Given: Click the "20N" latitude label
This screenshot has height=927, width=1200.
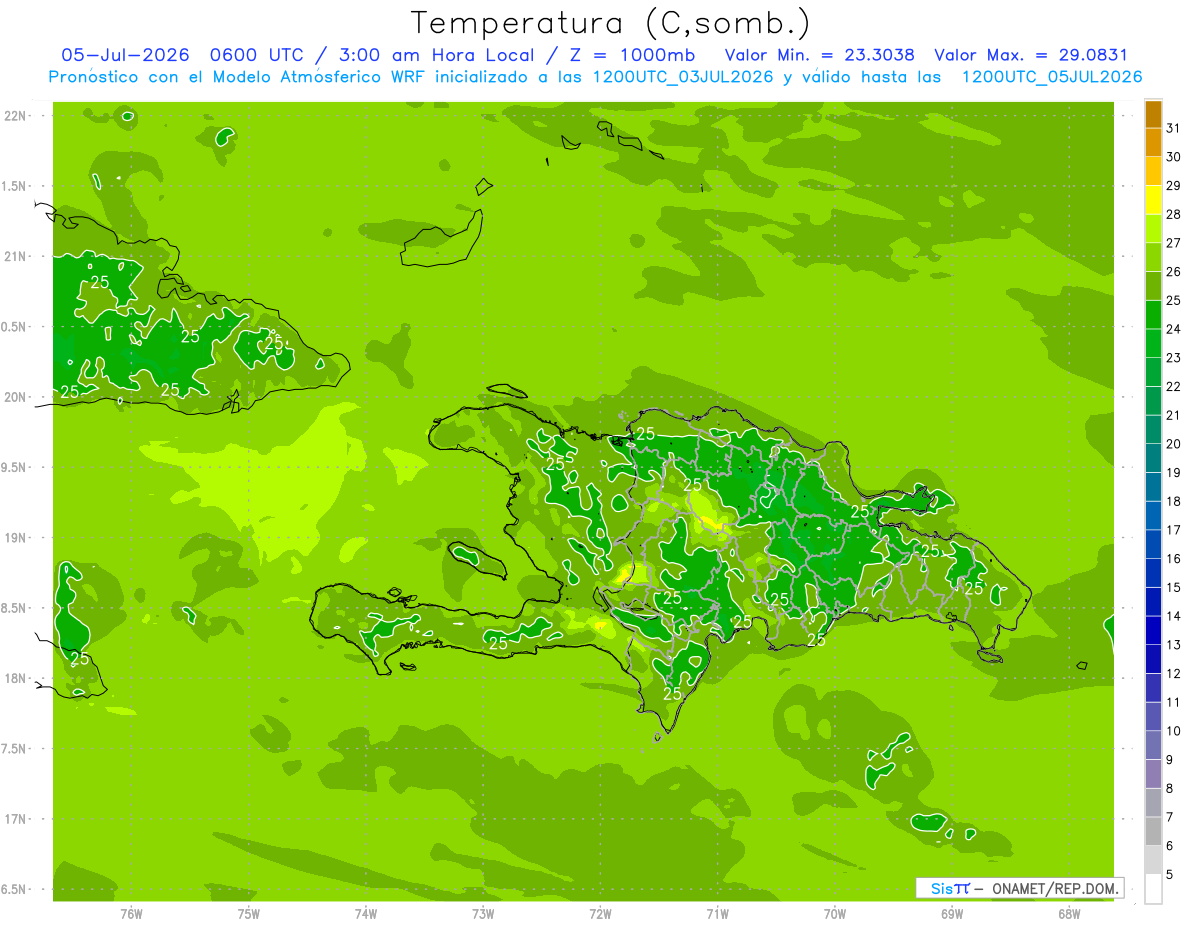Looking at the screenshot, I should pos(17,397).
